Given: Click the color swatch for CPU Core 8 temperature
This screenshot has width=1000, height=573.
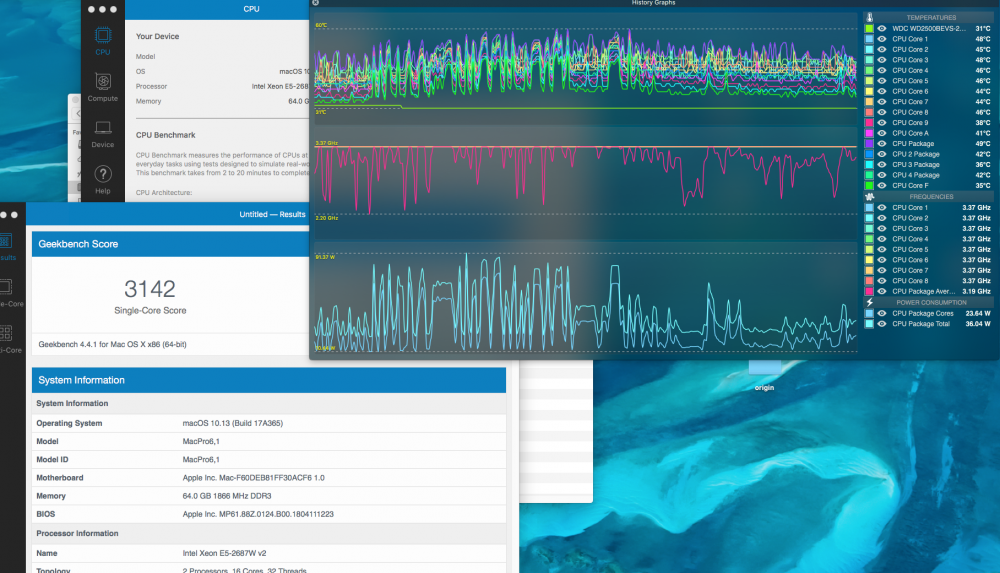Looking at the screenshot, I should click(x=869, y=112).
